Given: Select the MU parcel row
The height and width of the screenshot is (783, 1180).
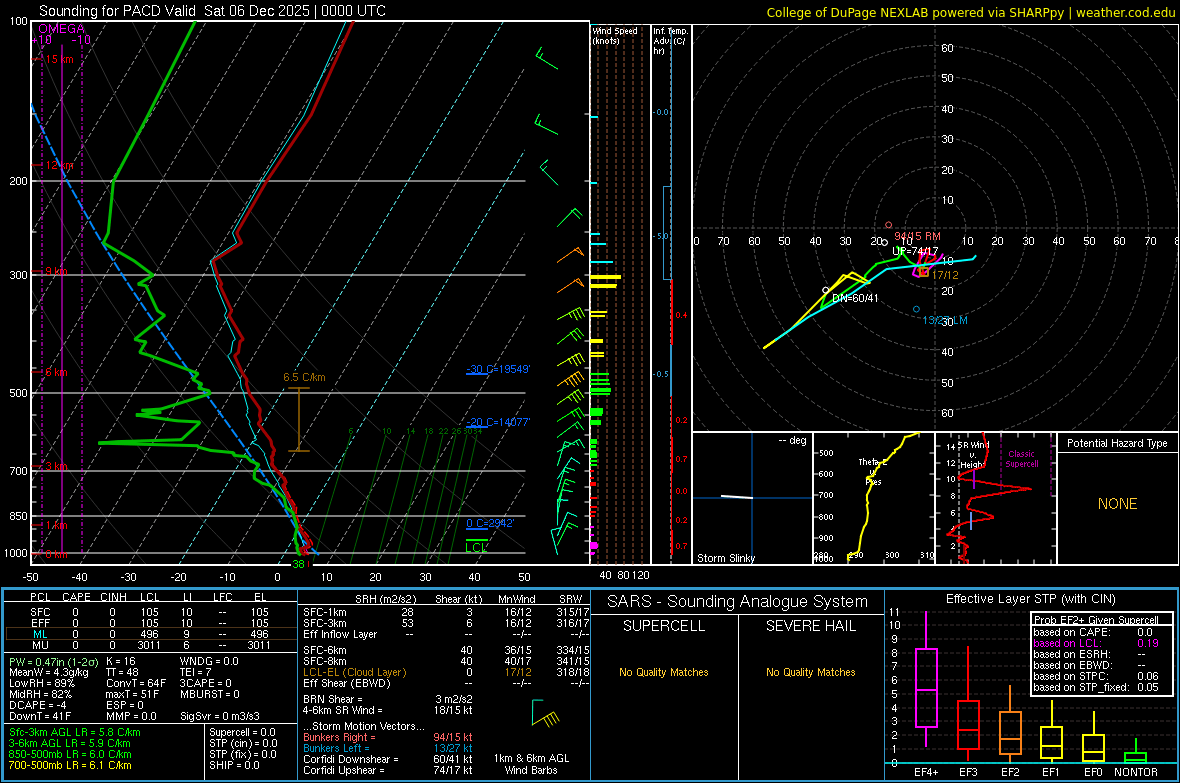Looking at the screenshot, I should pyautogui.click(x=150, y=644).
